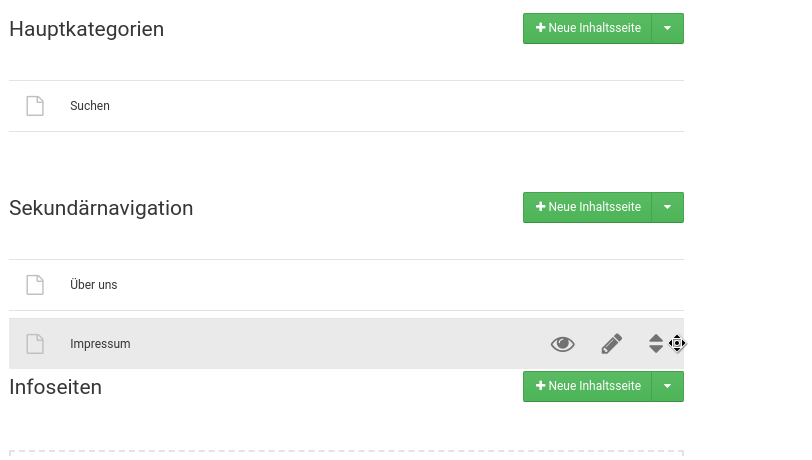Click the page icon beside Impressum
Viewport: 812px width, 460px height.
(35, 344)
